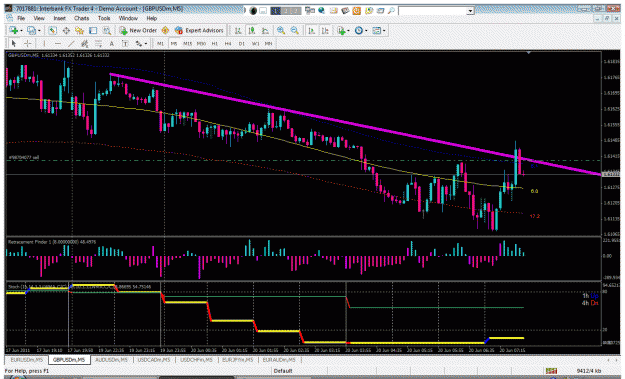Click the magnifier search icon in title bar
This screenshot has height=379, width=625.
(392, 10)
